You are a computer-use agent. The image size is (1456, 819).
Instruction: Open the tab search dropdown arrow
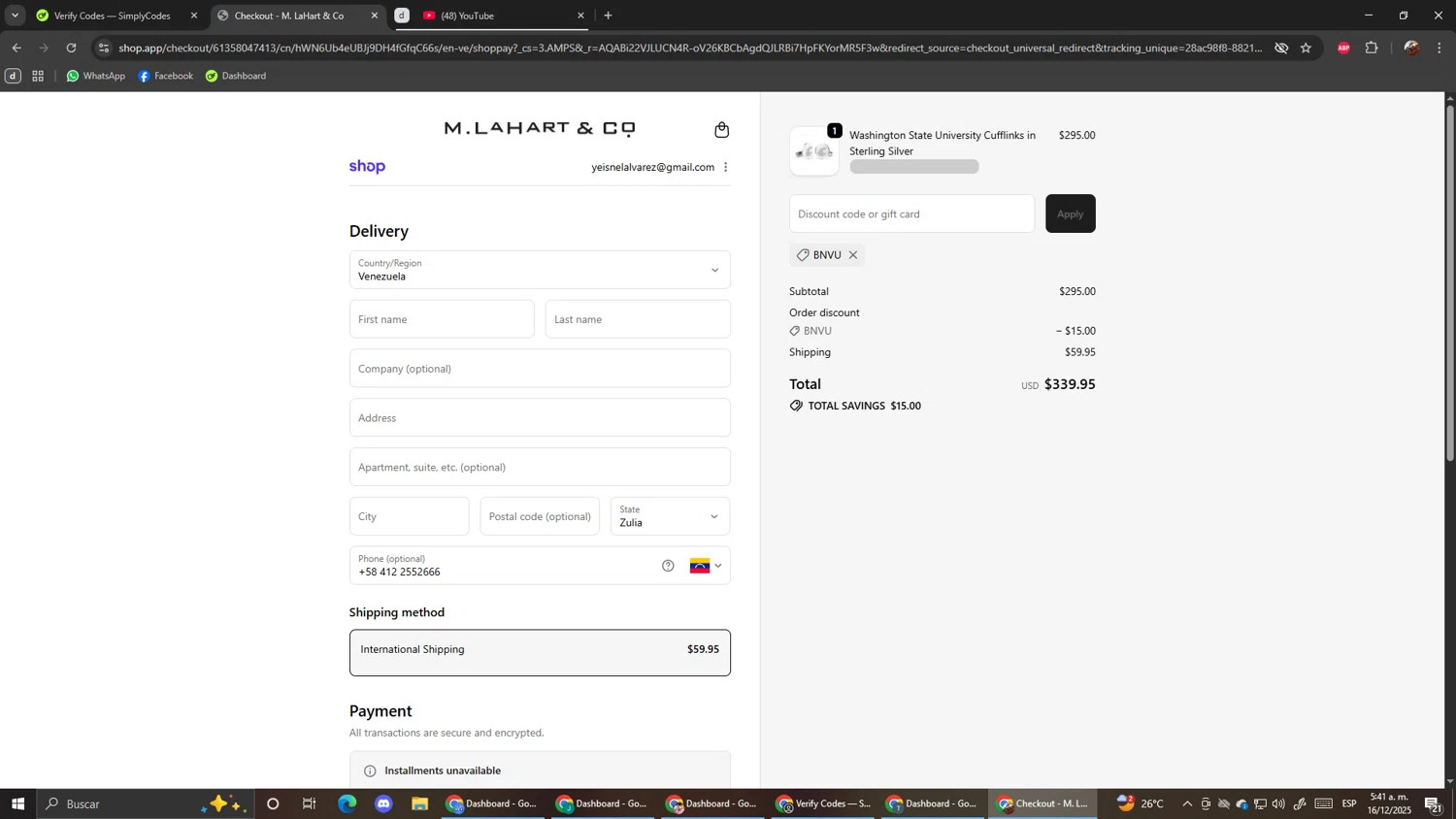pyautogui.click(x=15, y=16)
